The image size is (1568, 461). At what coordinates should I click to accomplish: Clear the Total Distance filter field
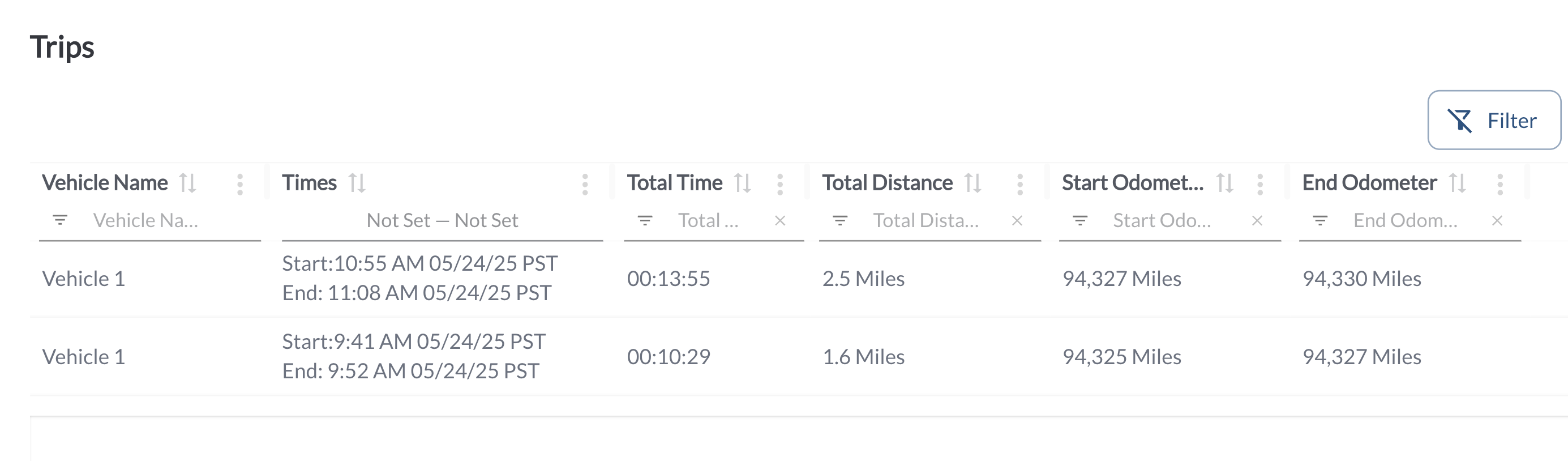pyautogui.click(x=1017, y=220)
